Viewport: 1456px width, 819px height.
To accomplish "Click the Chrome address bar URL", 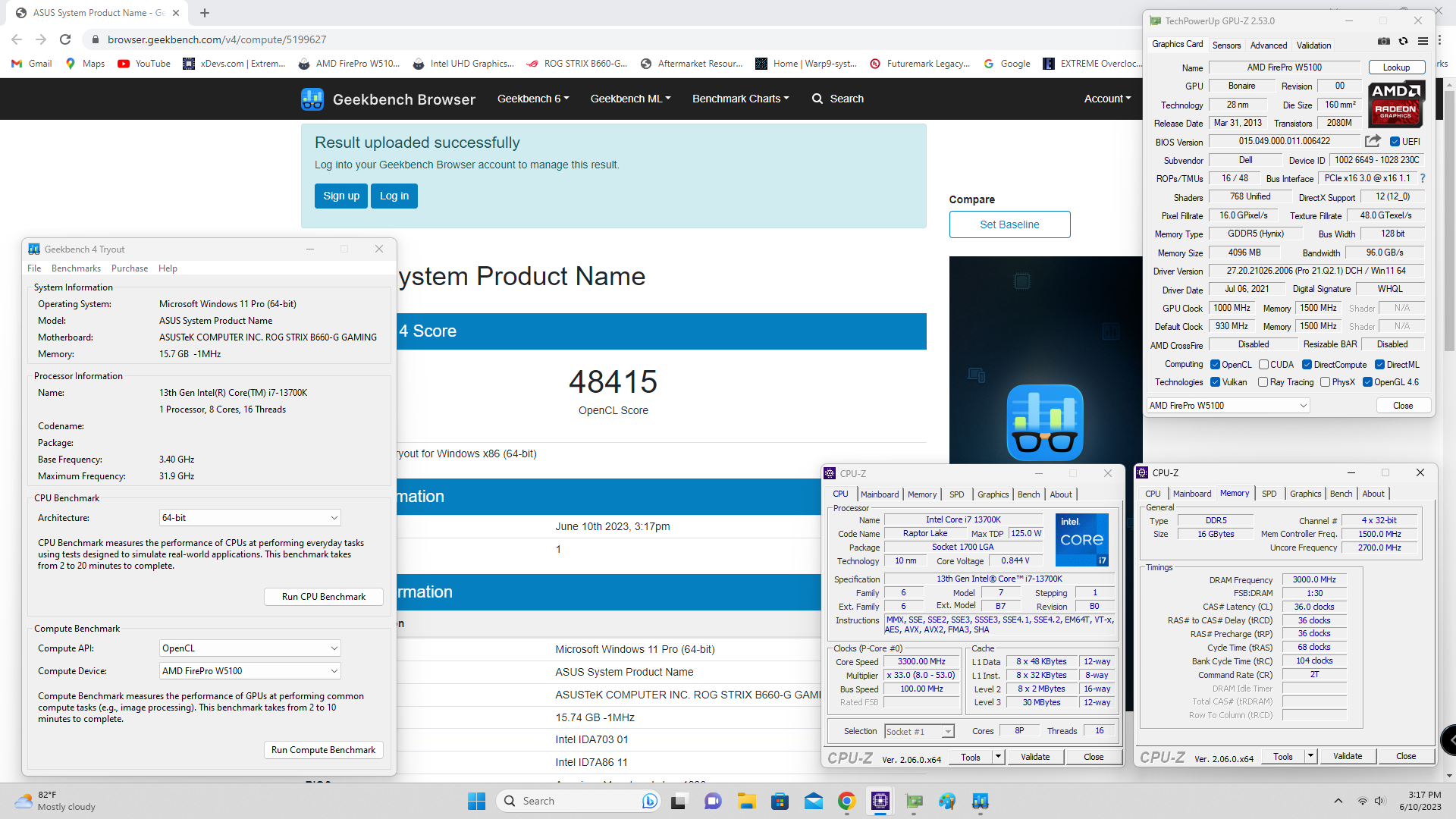I will 217,39.
